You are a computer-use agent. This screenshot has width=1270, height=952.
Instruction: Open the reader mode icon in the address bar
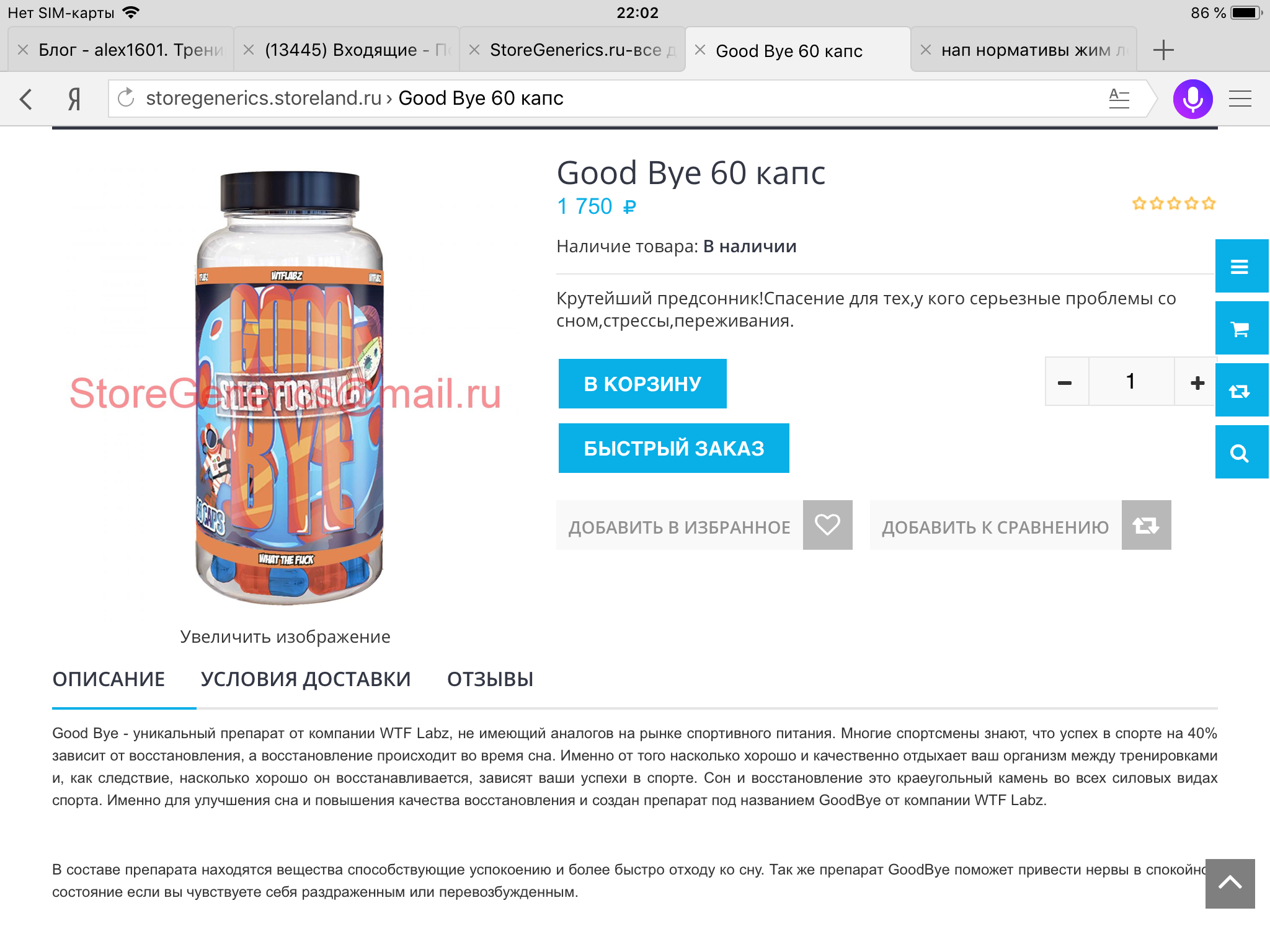click(x=1119, y=98)
